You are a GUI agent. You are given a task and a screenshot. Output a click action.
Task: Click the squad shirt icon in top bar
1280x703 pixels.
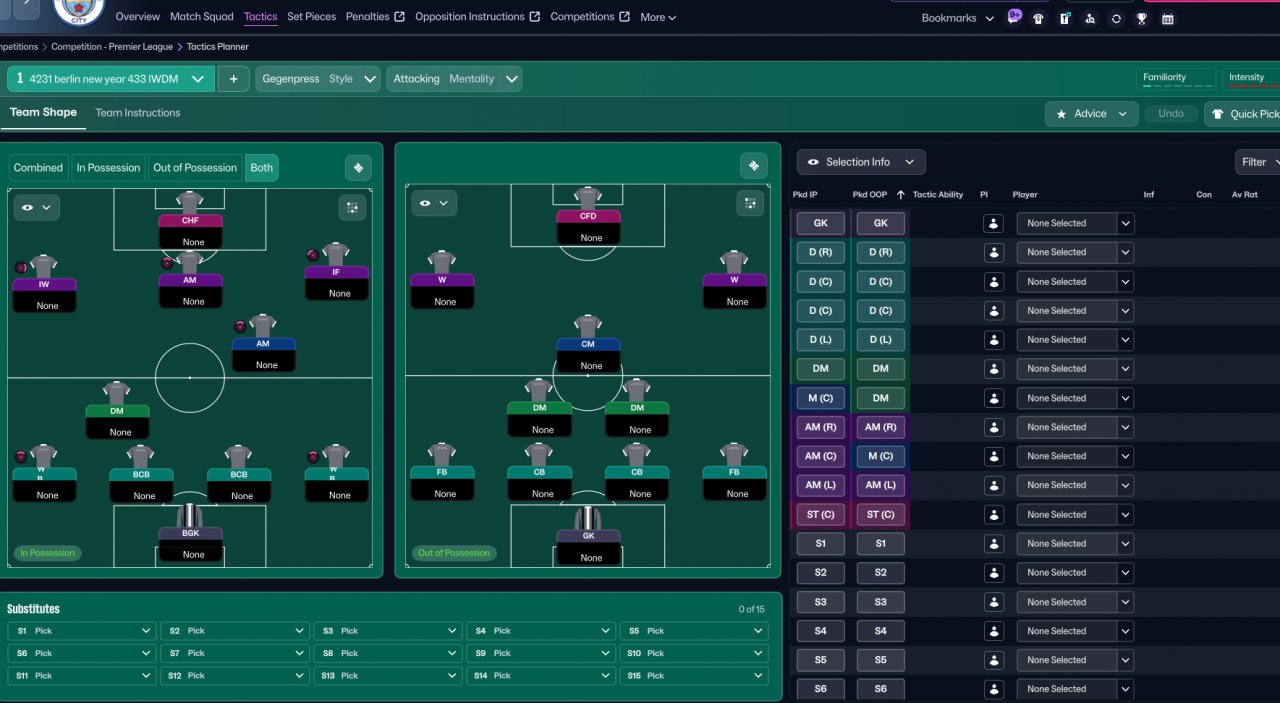pyautogui.click(x=1039, y=18)
